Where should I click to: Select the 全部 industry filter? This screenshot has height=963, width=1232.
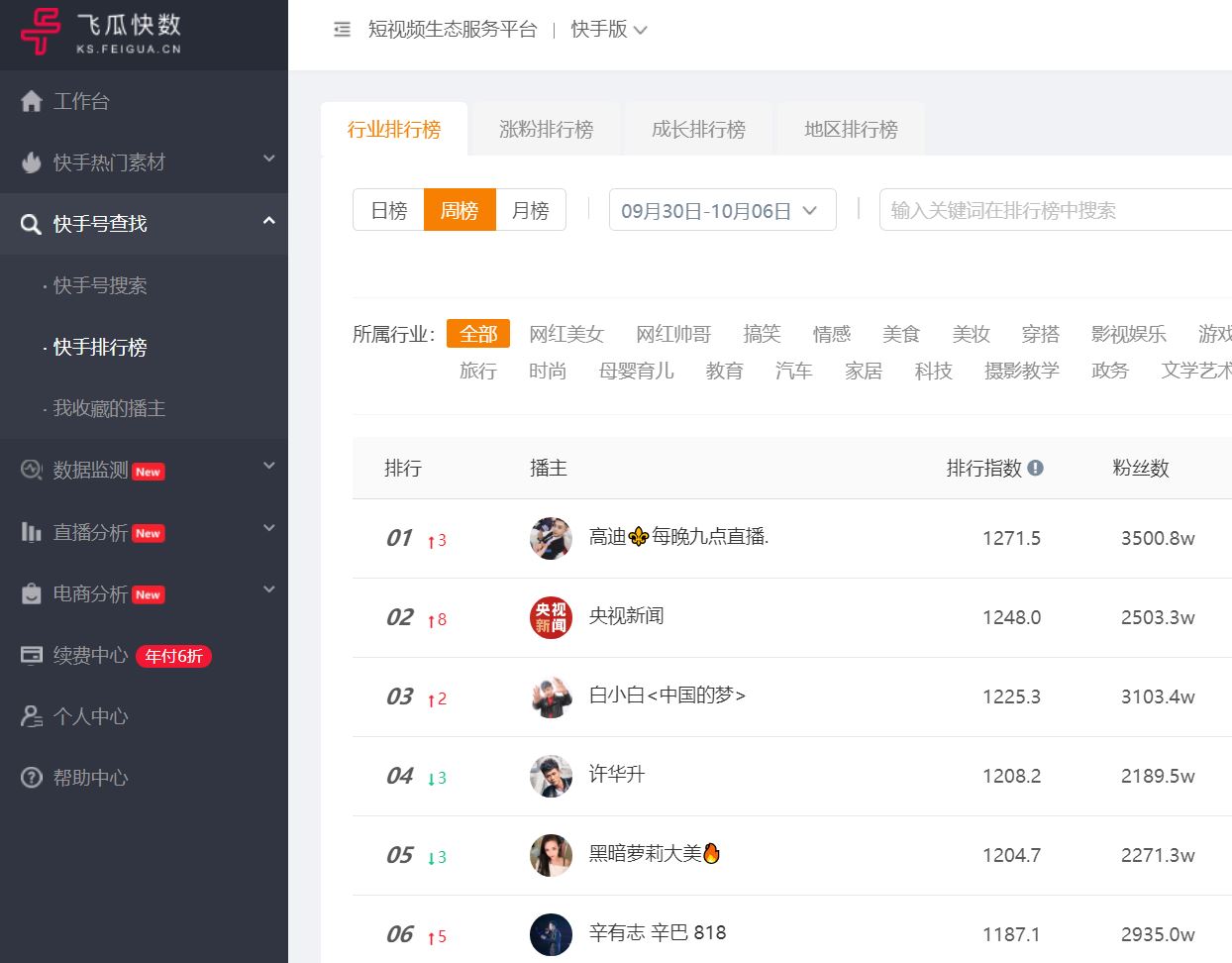478,334
